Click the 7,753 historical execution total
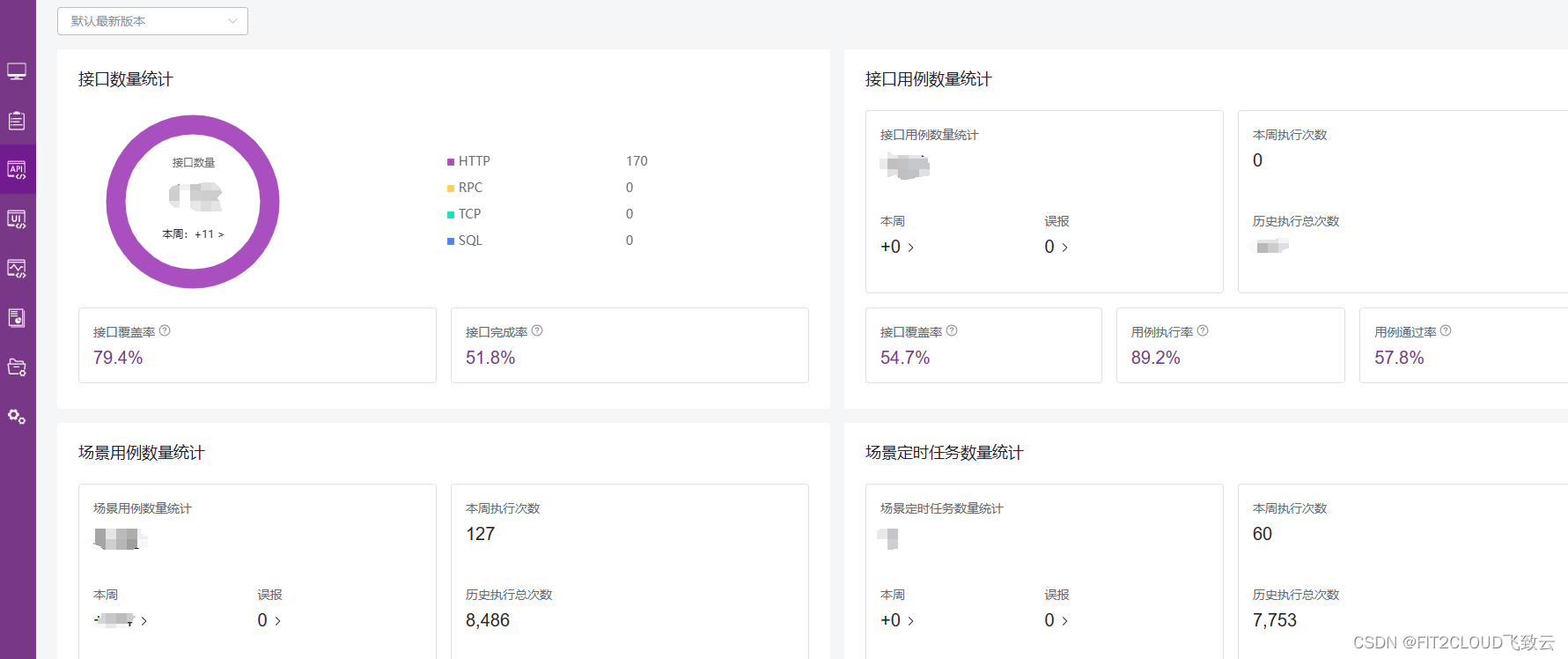 coord(1275,620)
